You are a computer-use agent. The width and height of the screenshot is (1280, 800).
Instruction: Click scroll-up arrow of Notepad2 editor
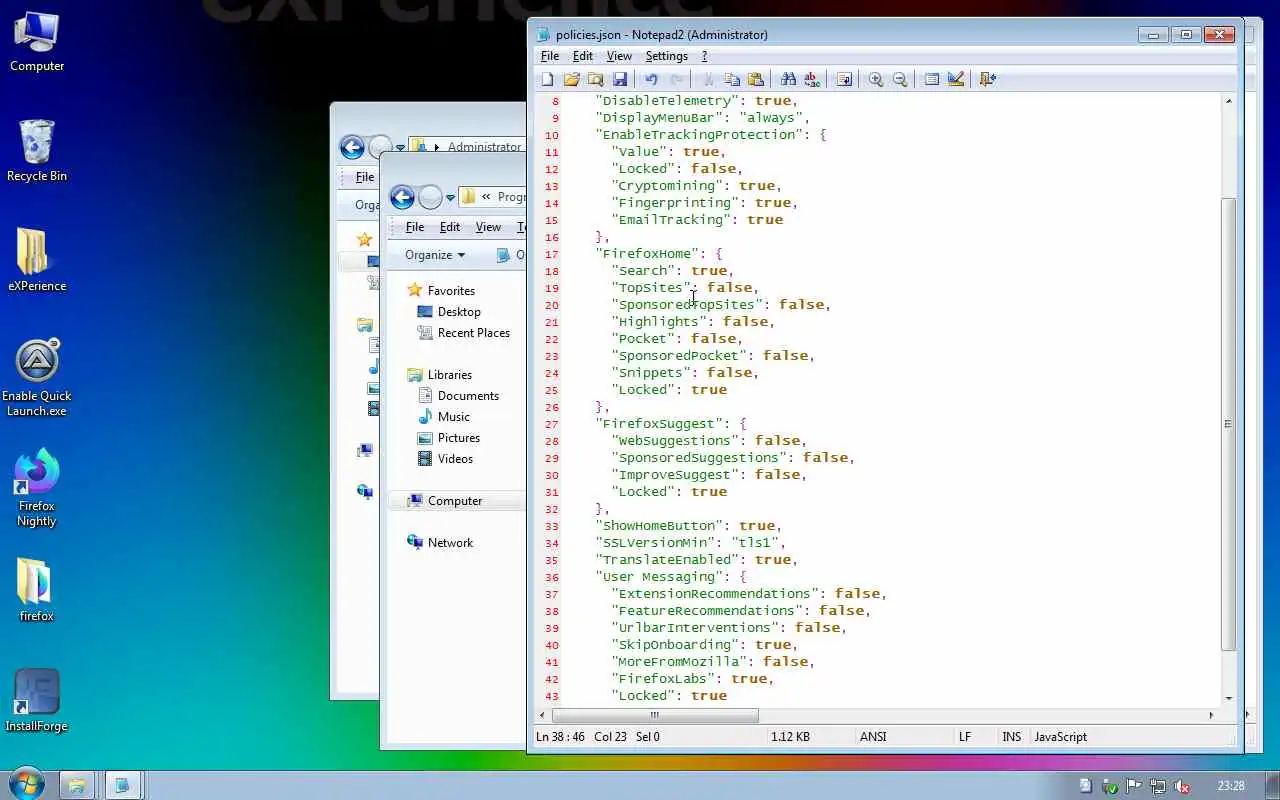(x=1229, y=101)
